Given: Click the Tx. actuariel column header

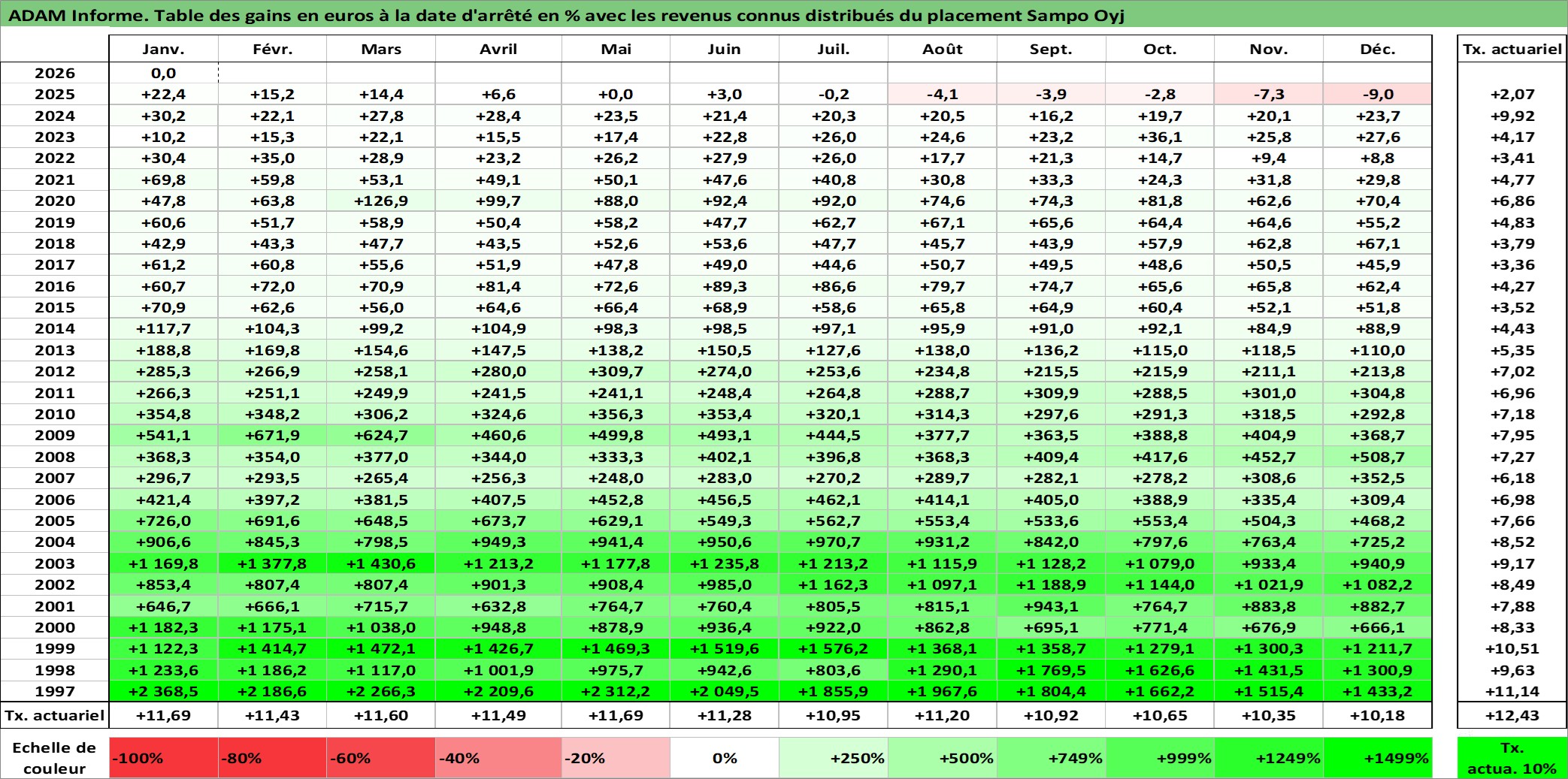Looking at the screenshot, I should click(1512, 49).
